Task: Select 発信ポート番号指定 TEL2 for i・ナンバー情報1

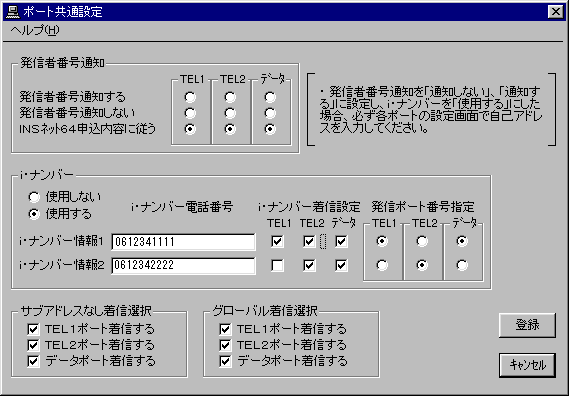Action: coord(422,241)
